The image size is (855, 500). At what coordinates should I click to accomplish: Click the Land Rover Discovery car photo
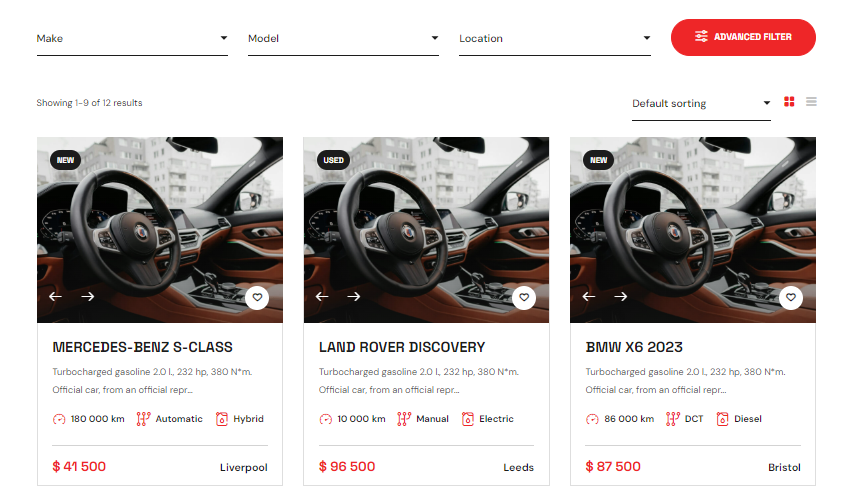(426, 230)
